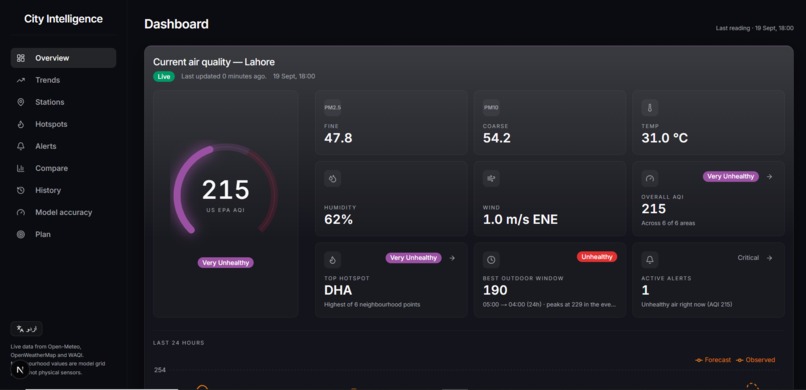This screenshot has height=390, width=806.
Task: Click the thermometer icon in Temp card
Action: tap(650, 108)
